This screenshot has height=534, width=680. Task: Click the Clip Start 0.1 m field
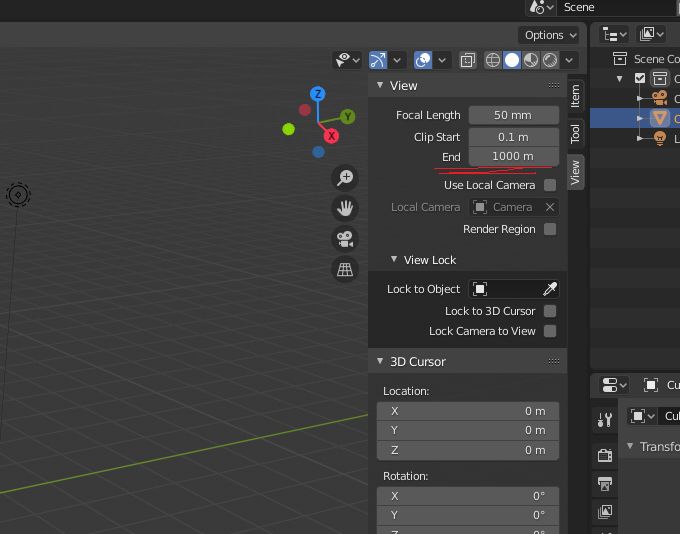click(513, 137)
